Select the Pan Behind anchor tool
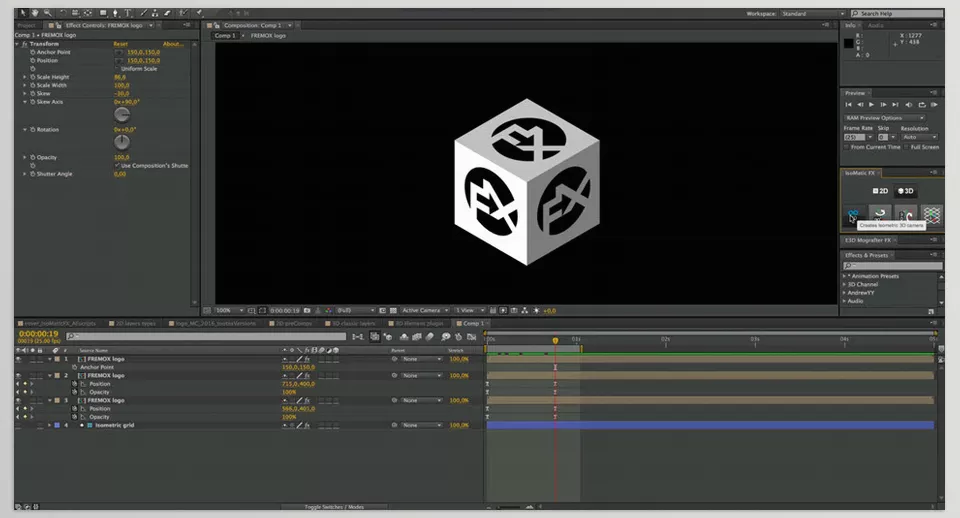This screenshot has height=518, width=960. point(88,13)
